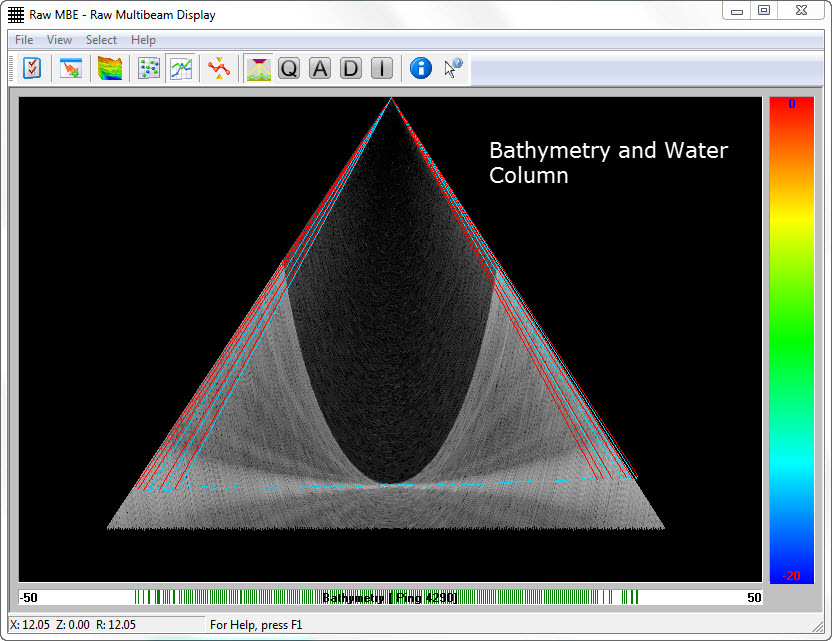The image size is (832, 641).
Task: Click the blue information icon
Action: [x=421, y=68]
